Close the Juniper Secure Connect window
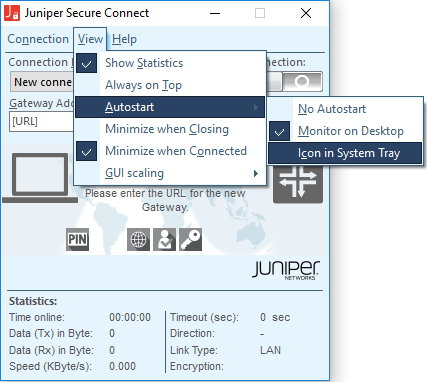This screenshot has height=382, width=427. coord(306,13)
